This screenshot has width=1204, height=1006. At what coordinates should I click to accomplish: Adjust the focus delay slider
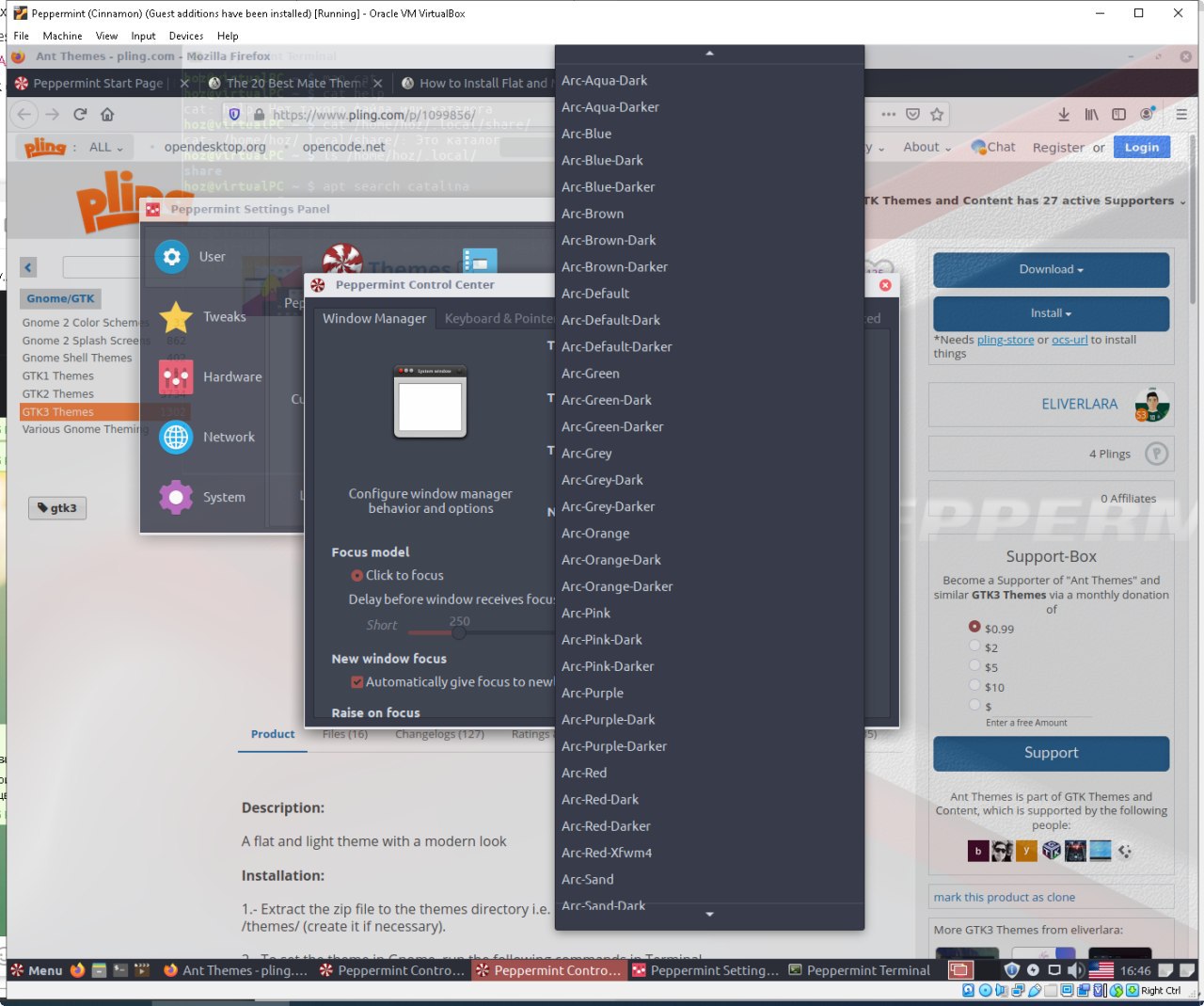(458, 632)
